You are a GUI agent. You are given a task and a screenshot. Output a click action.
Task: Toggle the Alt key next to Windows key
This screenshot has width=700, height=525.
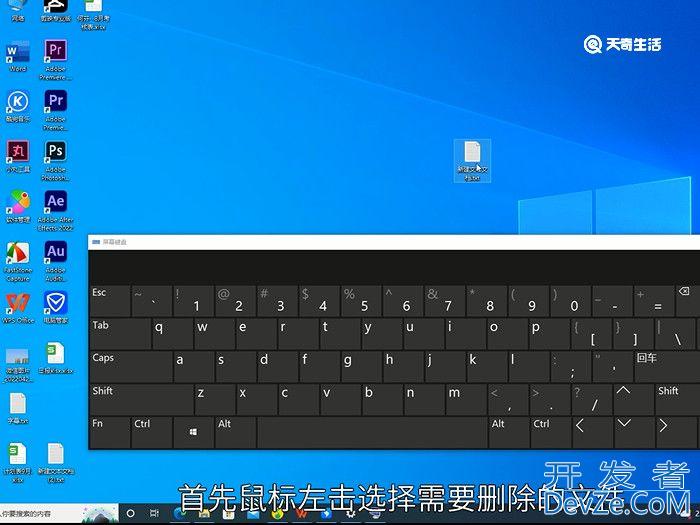tap(235, 432)
